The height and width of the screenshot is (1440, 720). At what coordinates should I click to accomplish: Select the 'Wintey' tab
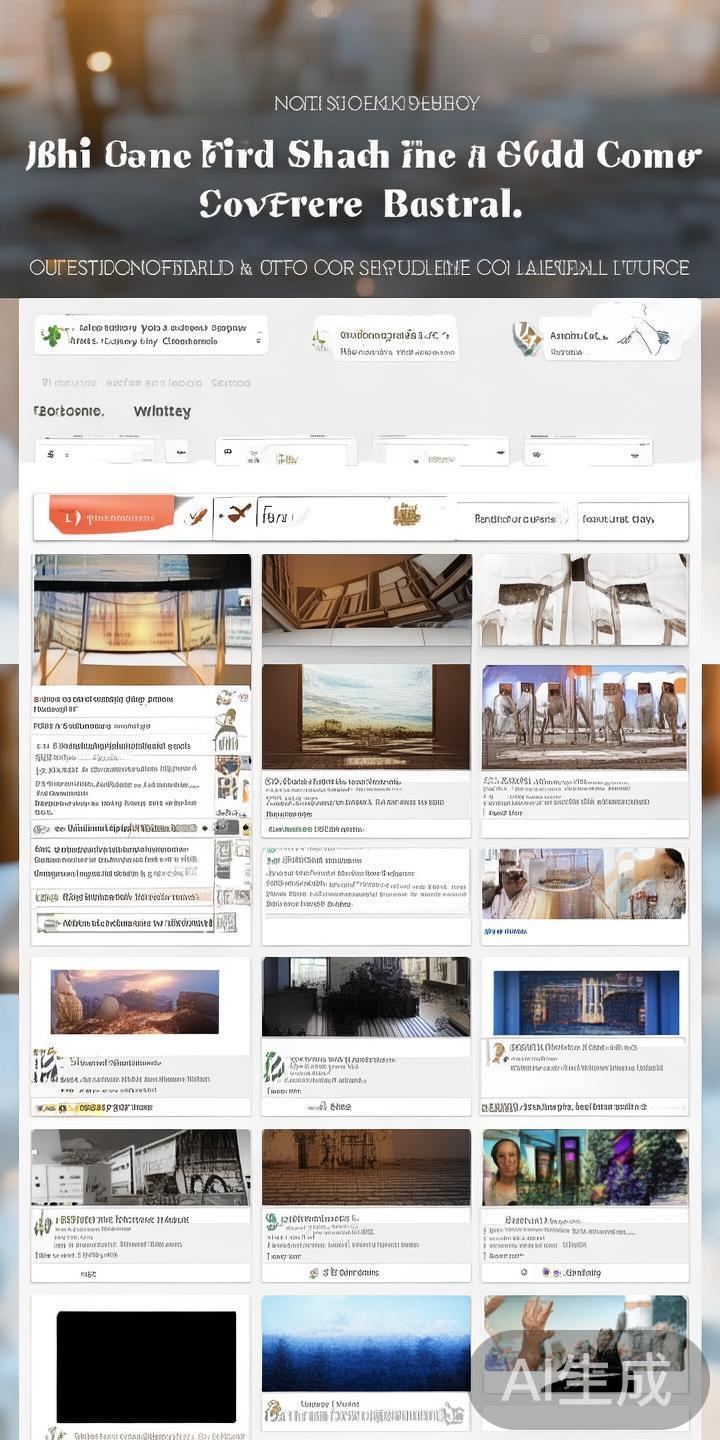tap(162, 411)
